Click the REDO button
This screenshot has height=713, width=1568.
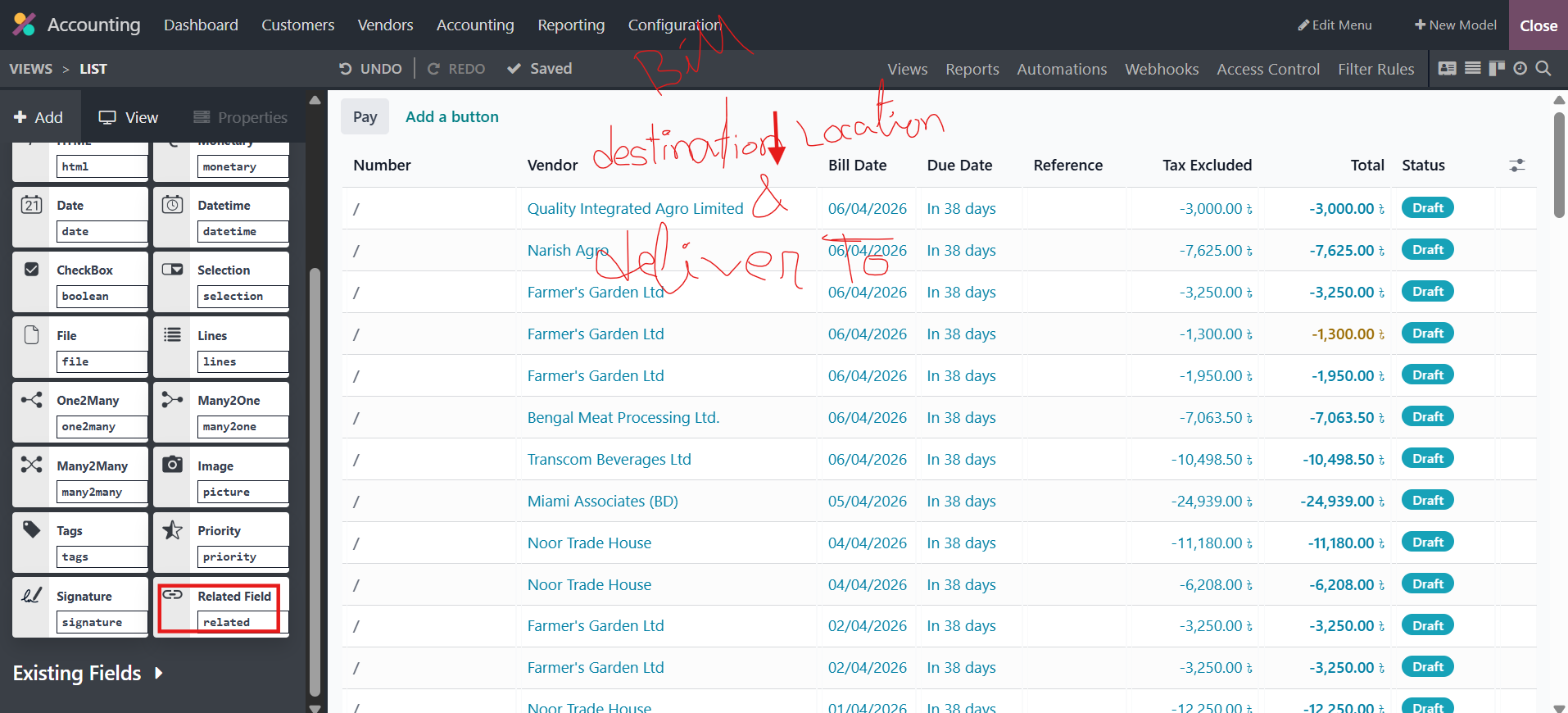(456, 69)
